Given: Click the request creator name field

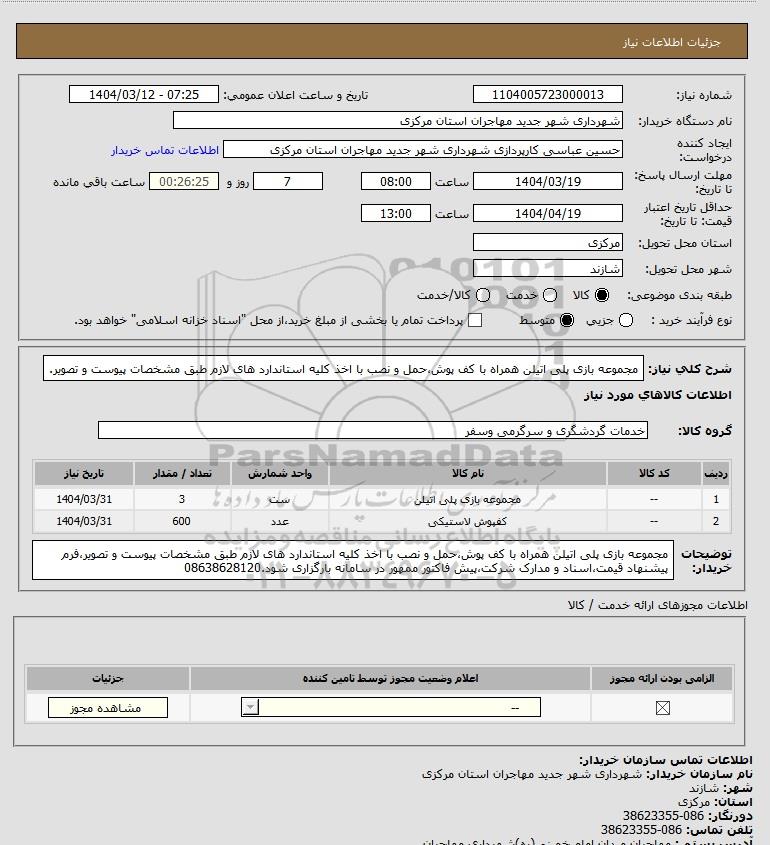Looking at the screenshot, I should [x=423, y=150].
